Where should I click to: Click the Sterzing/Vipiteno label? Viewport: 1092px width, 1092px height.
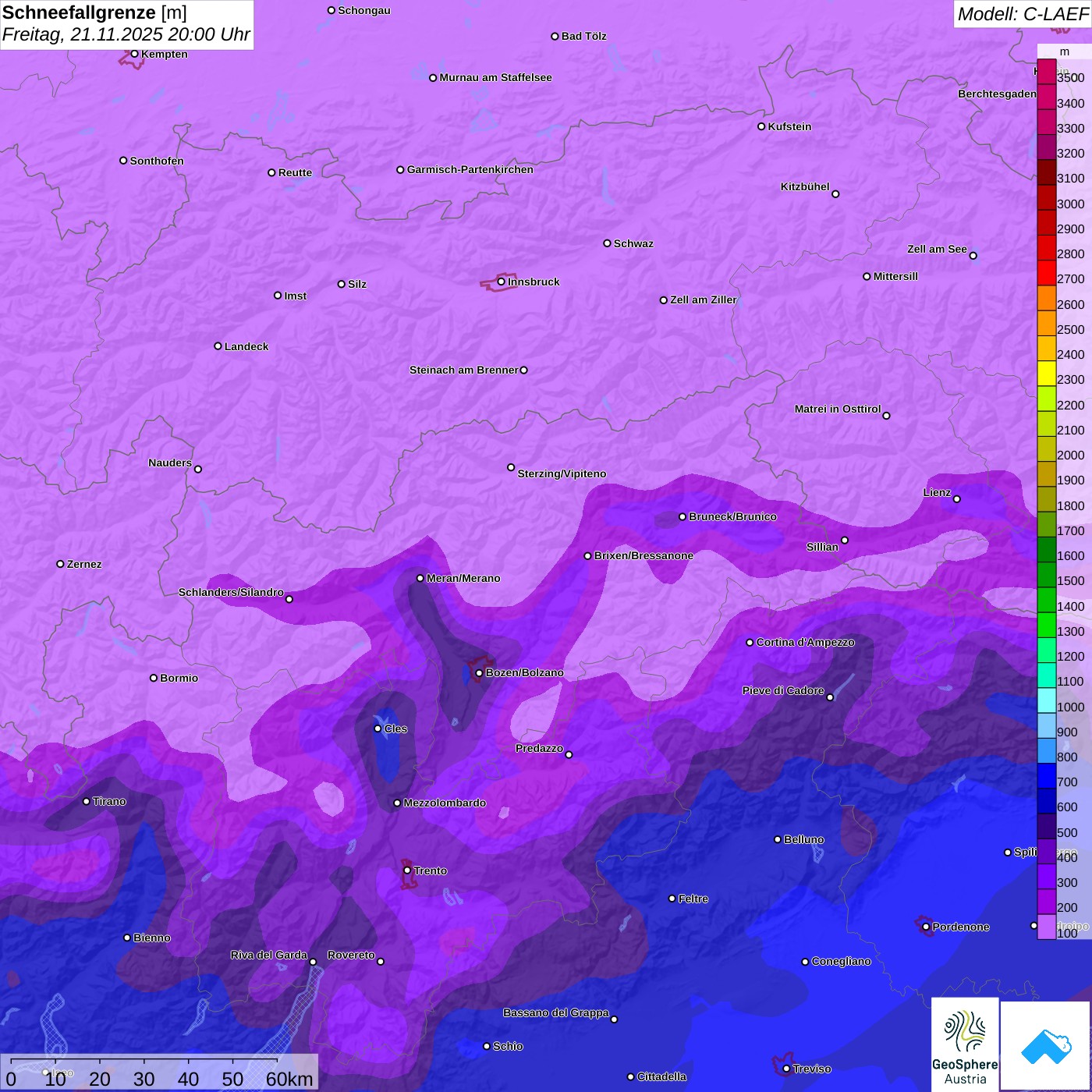click(x=562, y=473)
